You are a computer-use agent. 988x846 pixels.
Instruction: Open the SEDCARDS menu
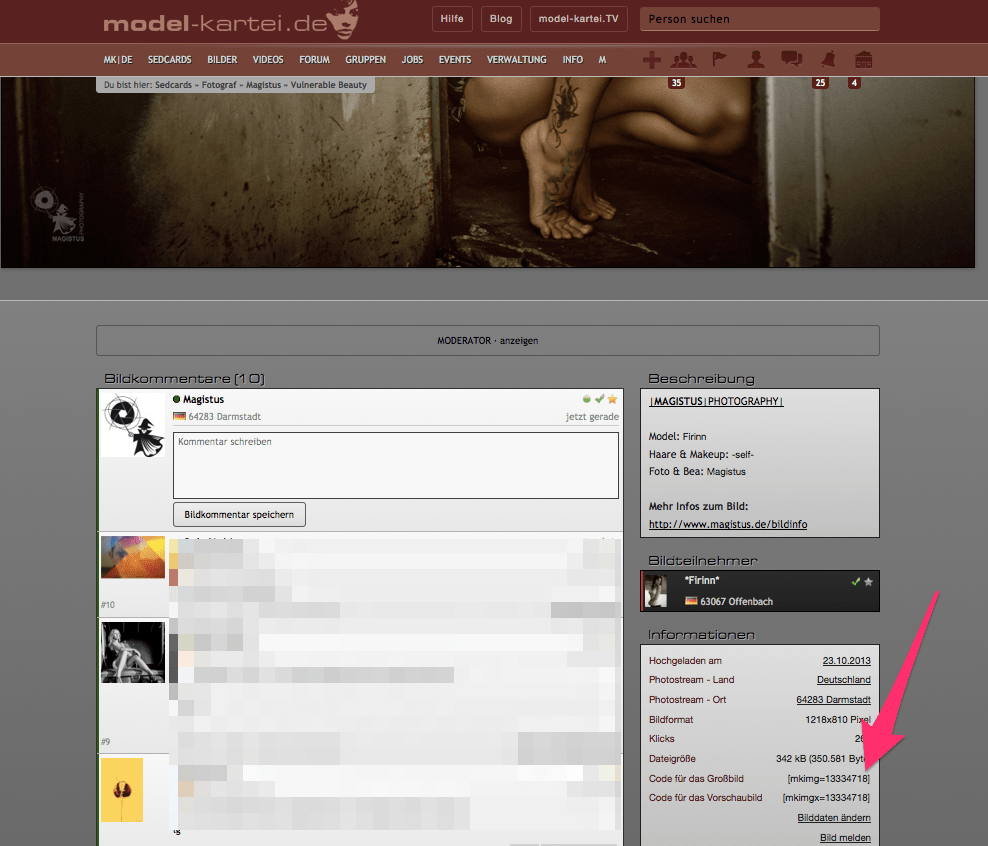(169, 60)
